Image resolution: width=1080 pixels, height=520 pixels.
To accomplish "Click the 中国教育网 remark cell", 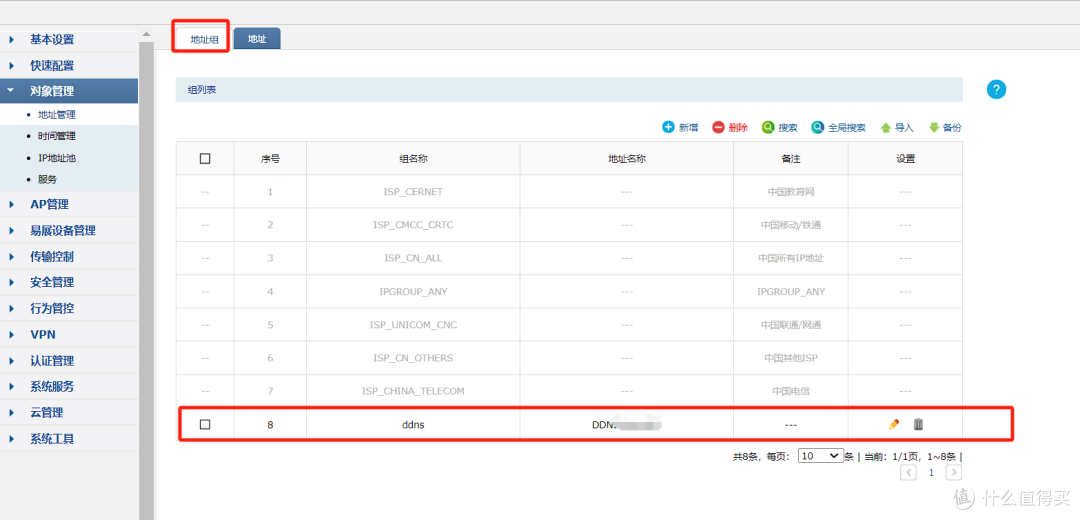I will coord(791,191).
